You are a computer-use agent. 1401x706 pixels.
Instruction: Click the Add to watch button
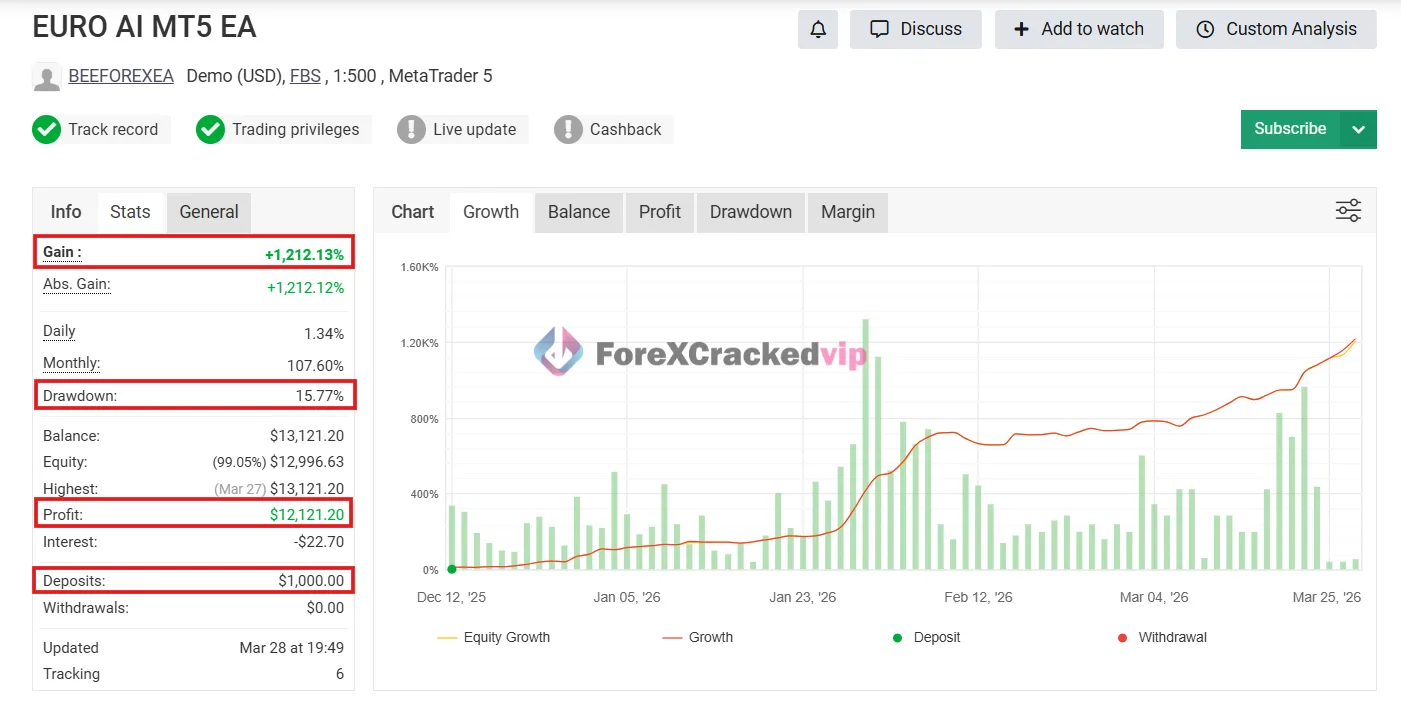1079,29
